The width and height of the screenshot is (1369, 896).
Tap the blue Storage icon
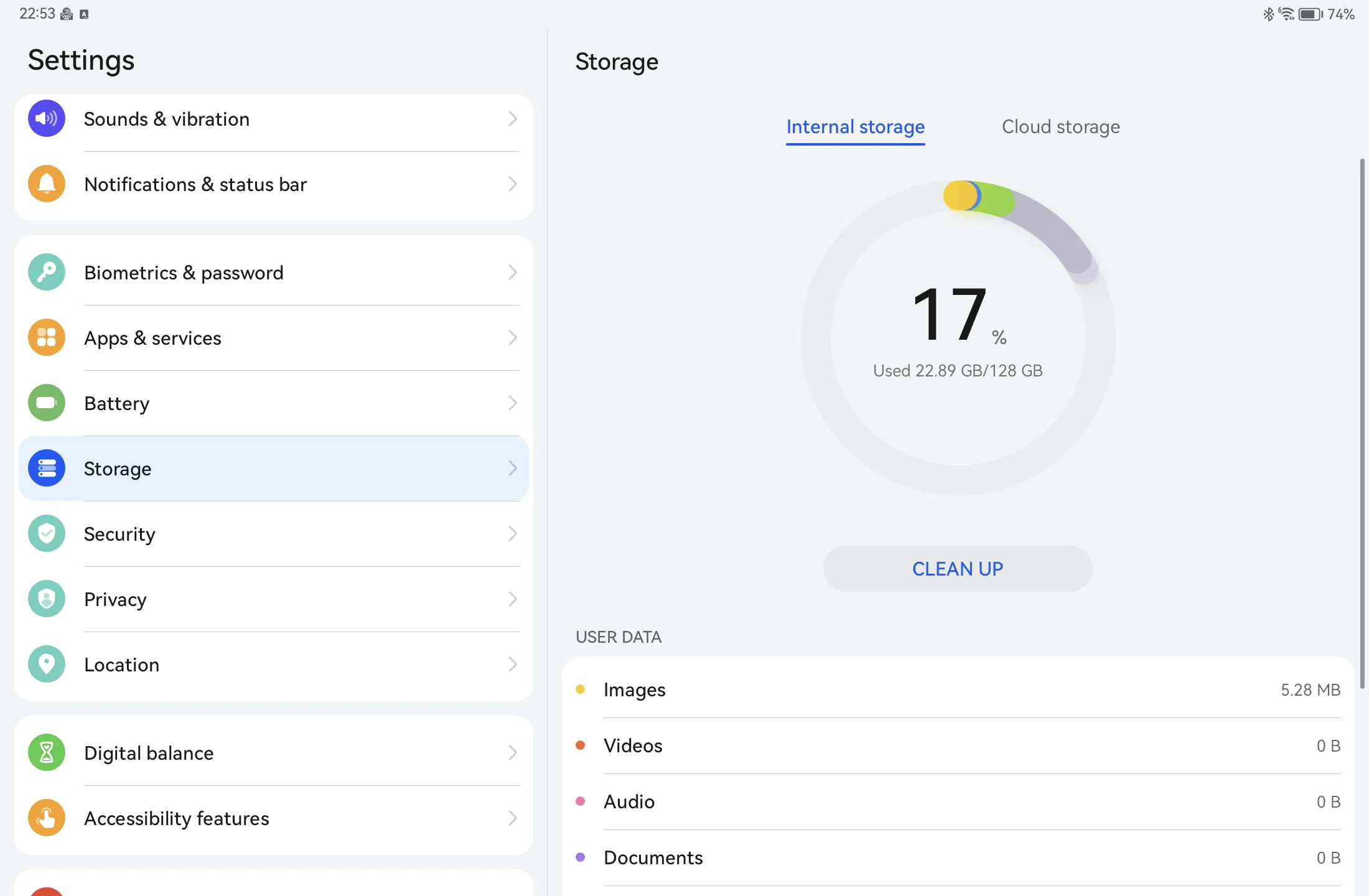pyautogui.click(x=47, y=468)
